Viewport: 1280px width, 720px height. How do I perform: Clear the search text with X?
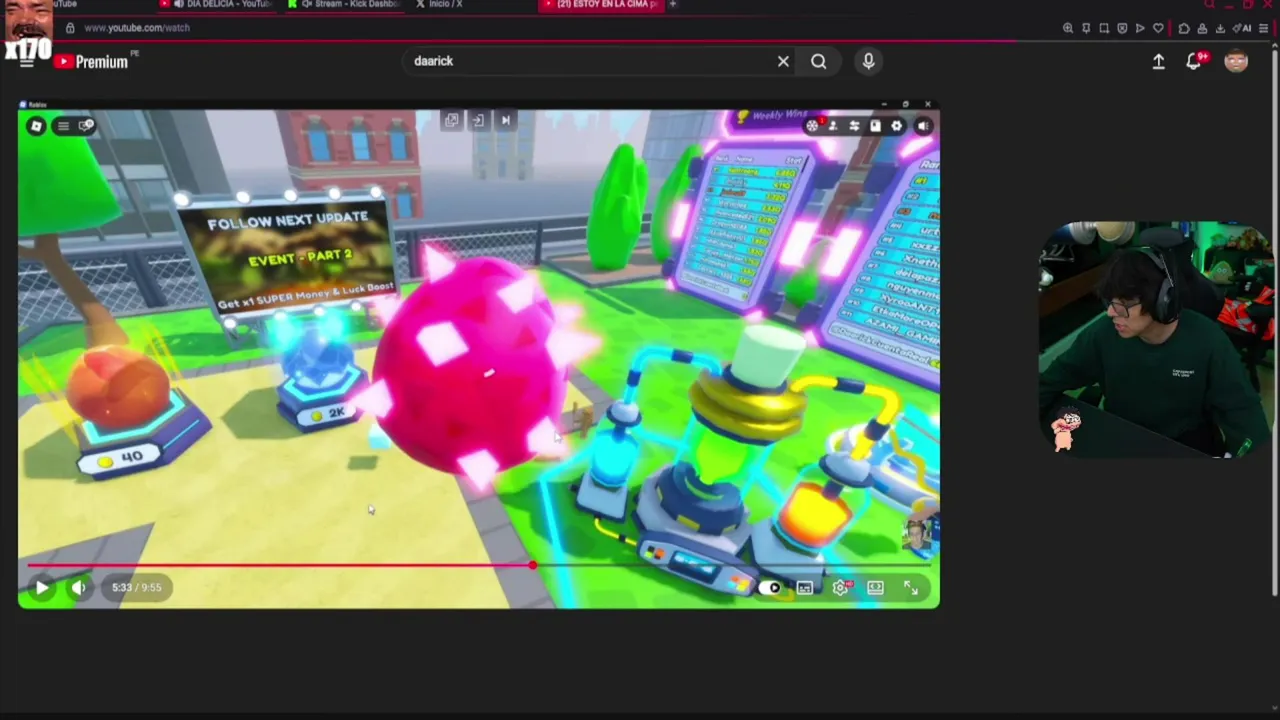click(783, 61)
